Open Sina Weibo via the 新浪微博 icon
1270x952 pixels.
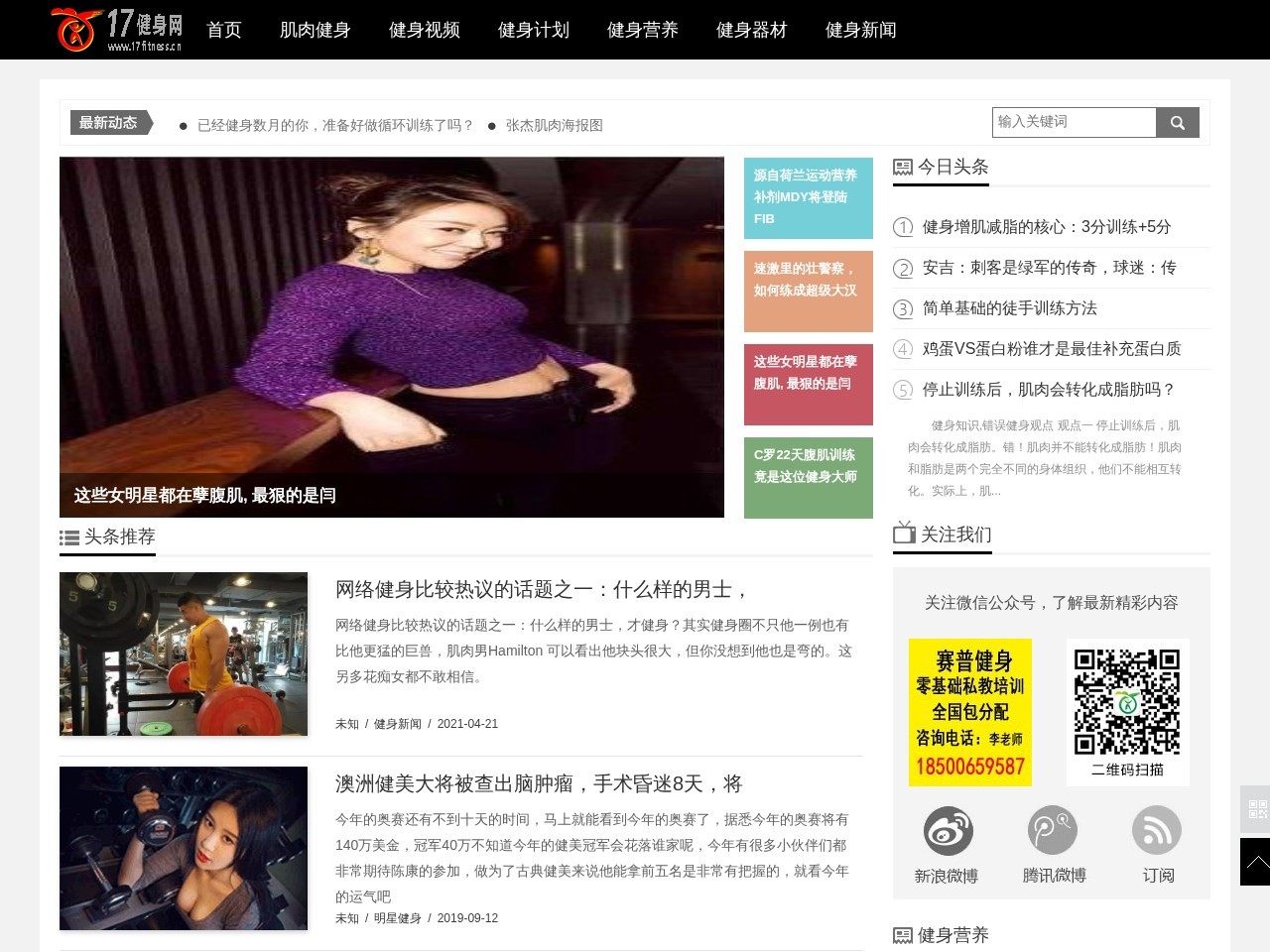point(947,830)
